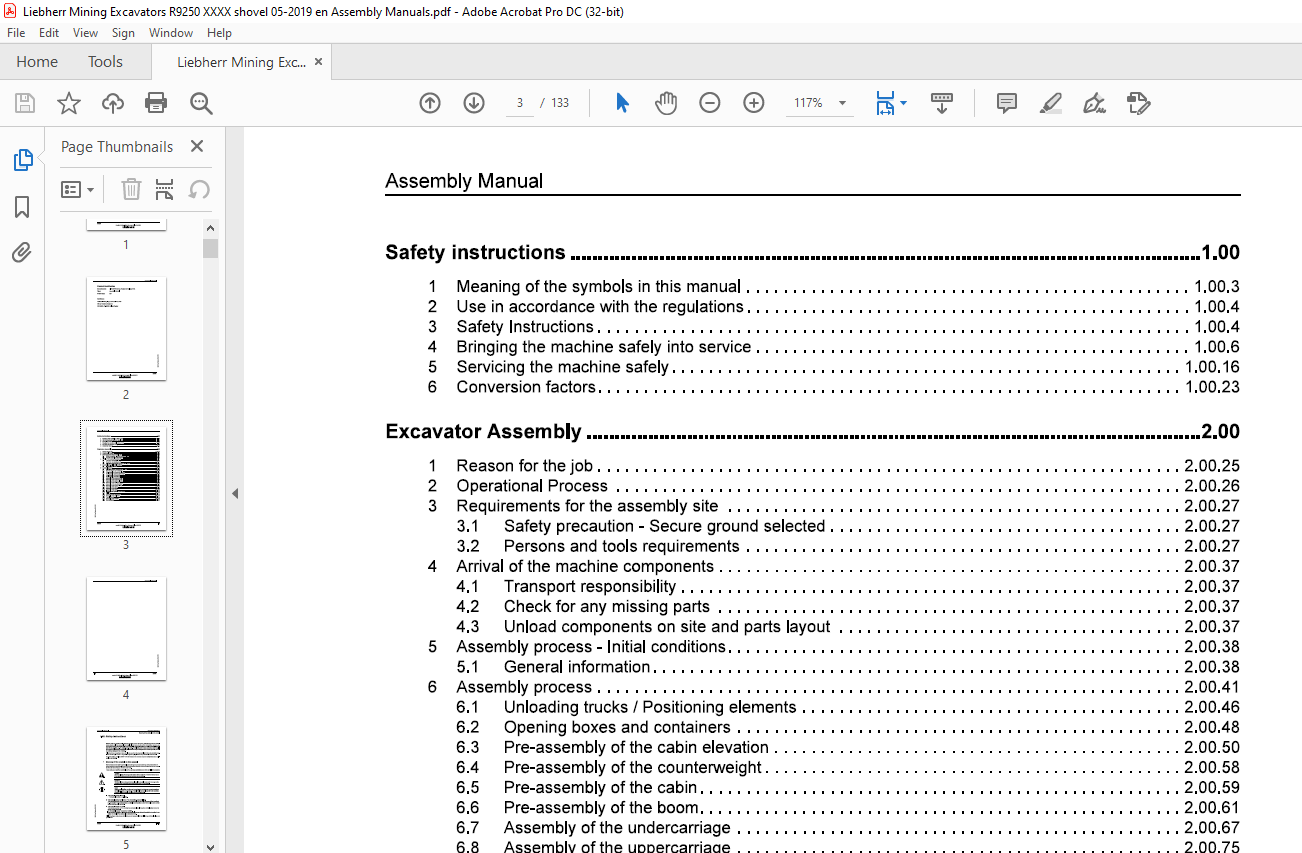This screenshot has height=853, width=1302.
Task: Open the View menu
Action: (85, 33)
